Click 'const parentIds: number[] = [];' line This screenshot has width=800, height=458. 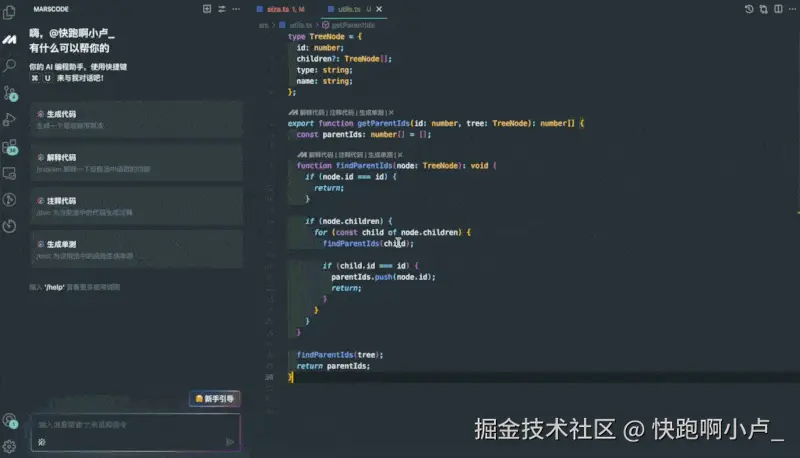tap(364, 134)
